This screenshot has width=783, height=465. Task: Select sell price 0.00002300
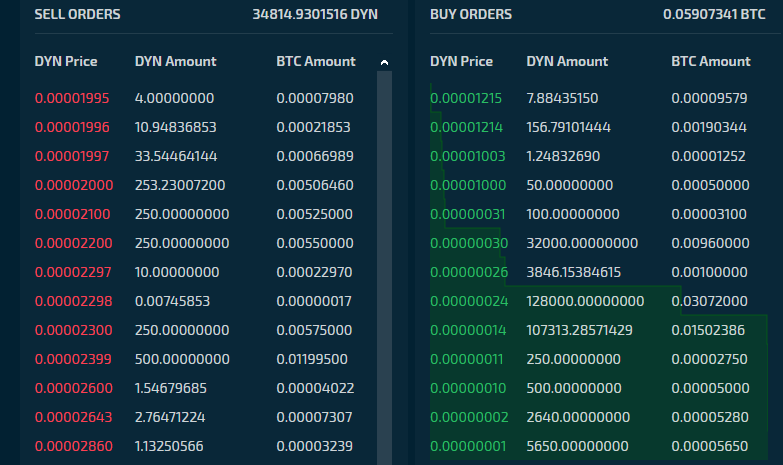coord(73,330)
